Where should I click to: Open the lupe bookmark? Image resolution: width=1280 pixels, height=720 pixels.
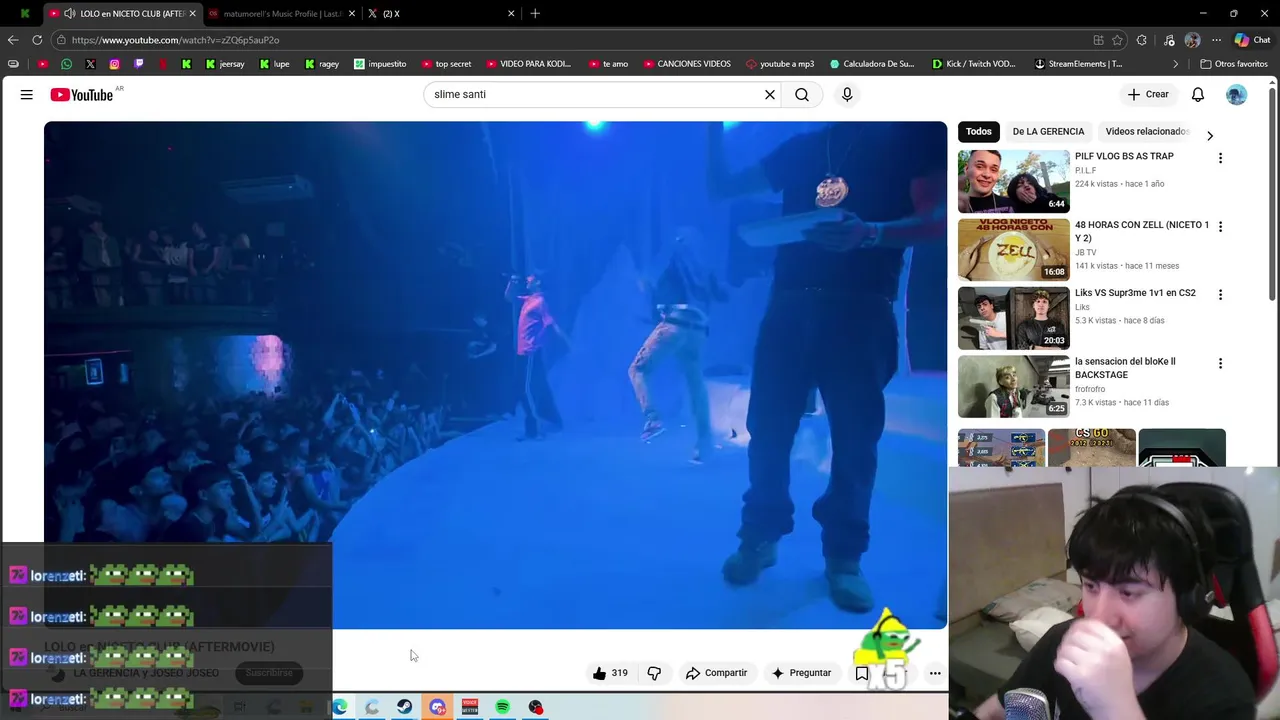click(274, 64)
